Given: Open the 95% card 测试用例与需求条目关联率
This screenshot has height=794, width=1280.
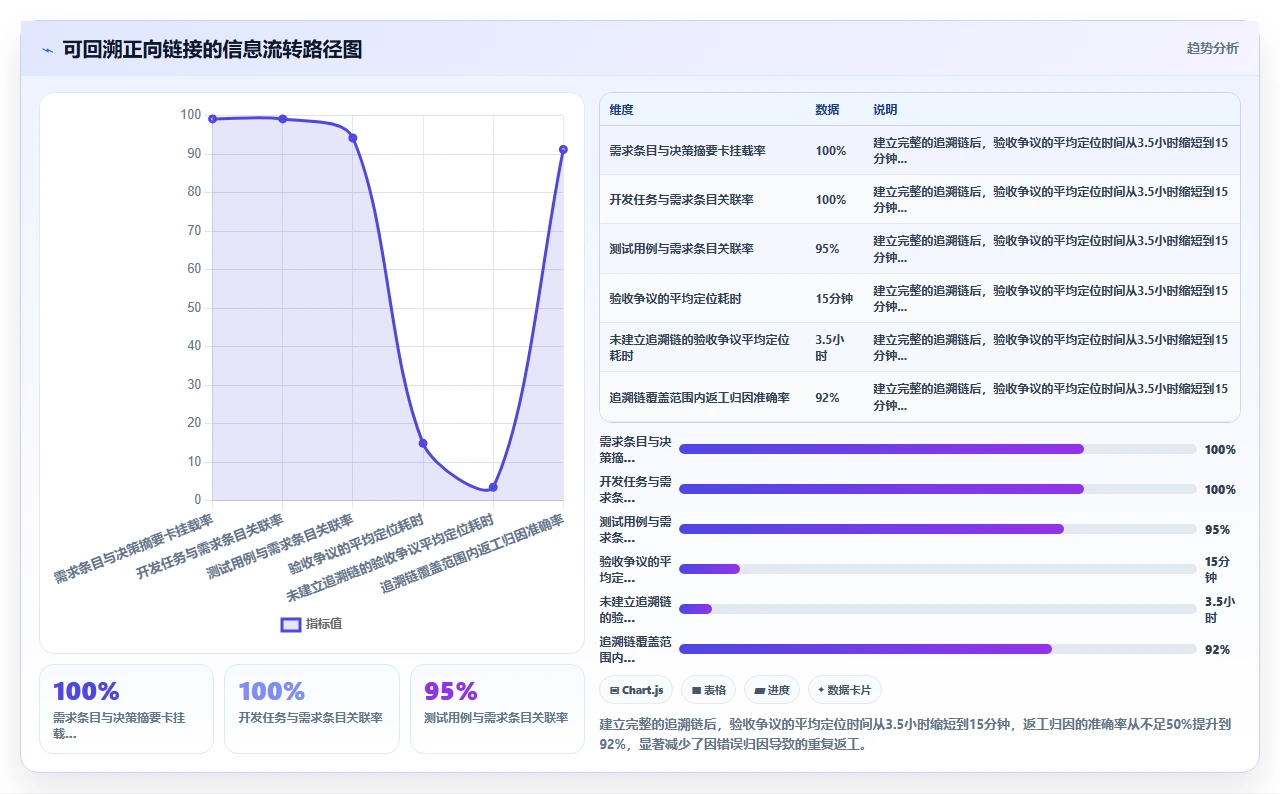Looking at the screenshot, I should pyautogui.click(x=497, y=709).
